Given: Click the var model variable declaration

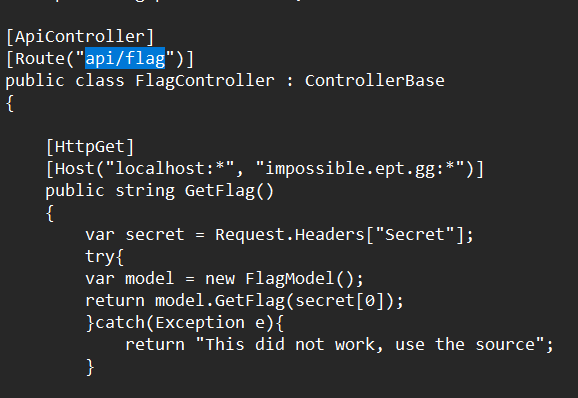Looking at the screenshot, I should coord(129,279).
